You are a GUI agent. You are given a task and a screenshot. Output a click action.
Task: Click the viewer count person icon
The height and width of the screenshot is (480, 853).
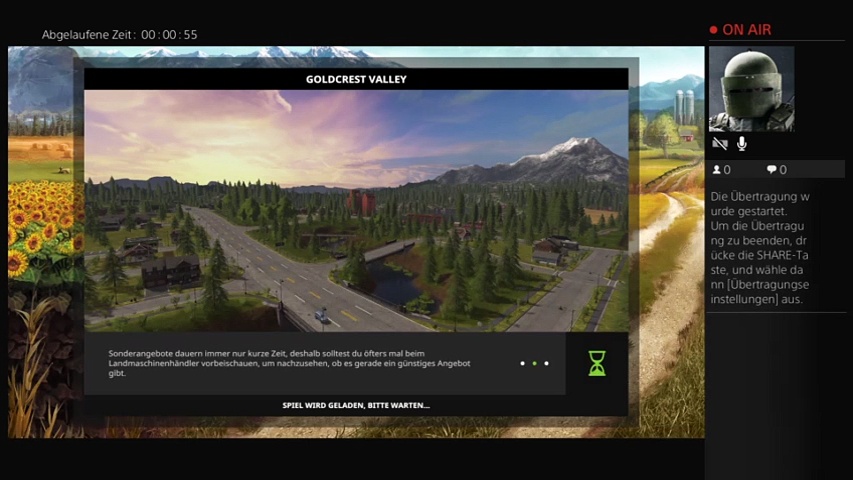717,170
